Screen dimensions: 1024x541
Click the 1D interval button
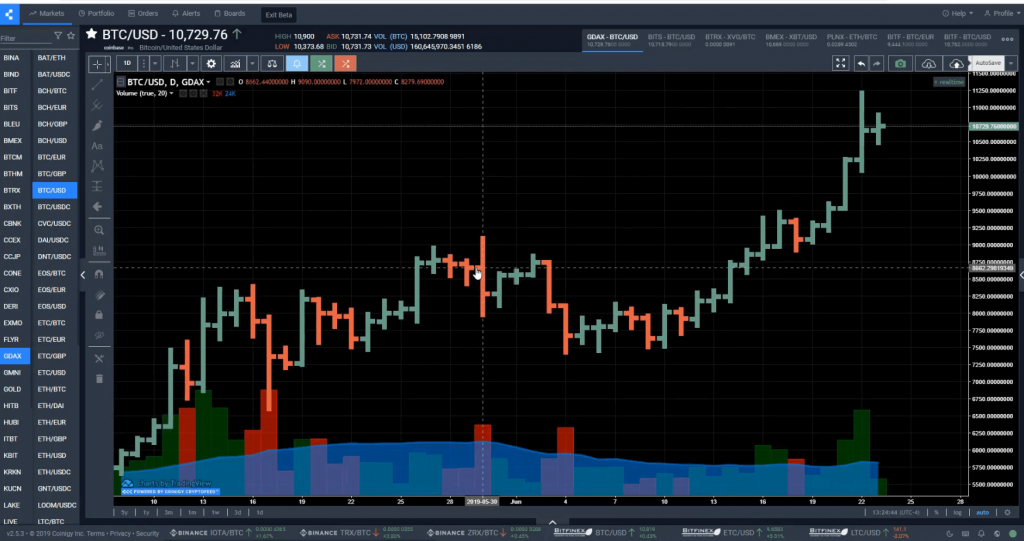[127, 63]
